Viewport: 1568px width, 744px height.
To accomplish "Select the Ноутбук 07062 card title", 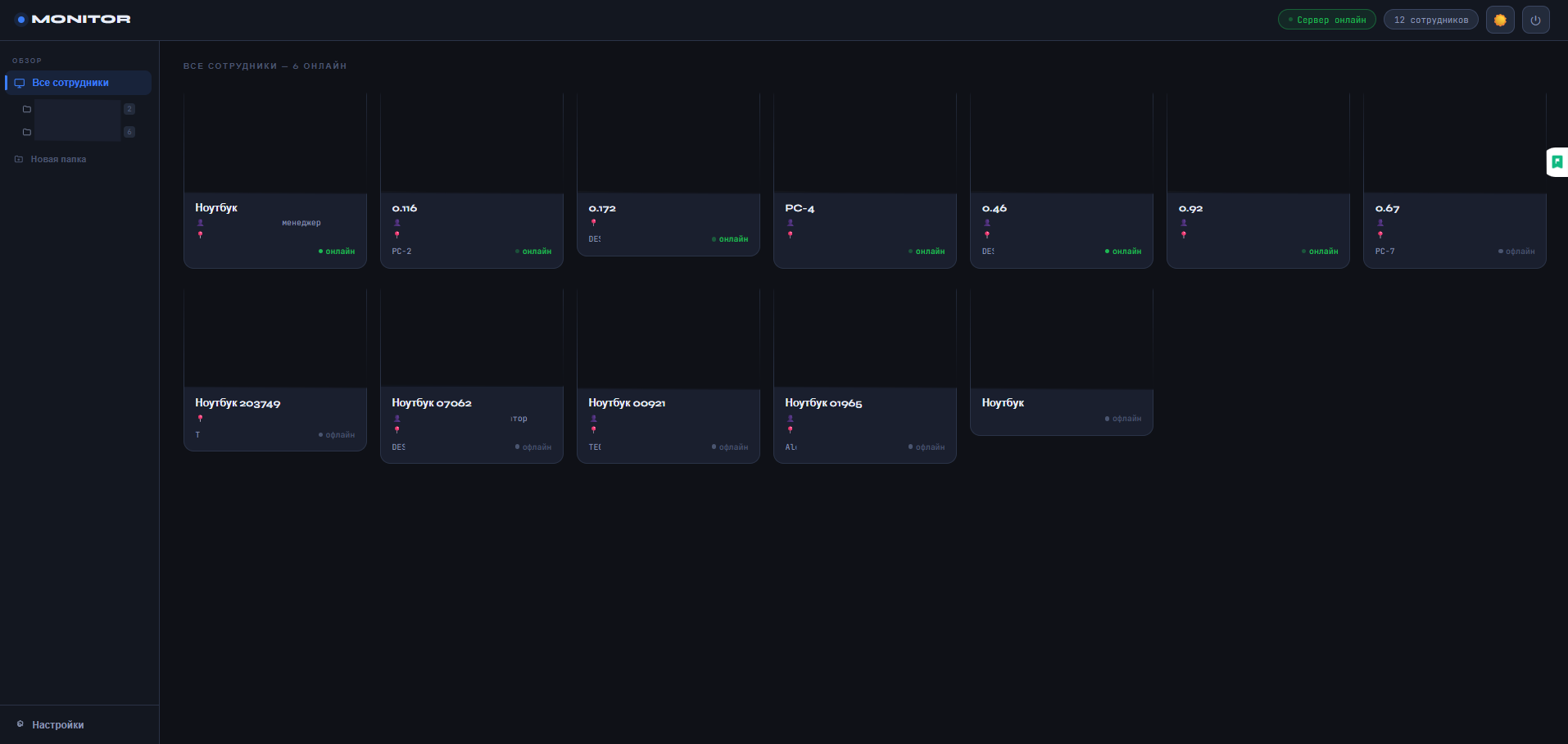I will pos(432,403).
